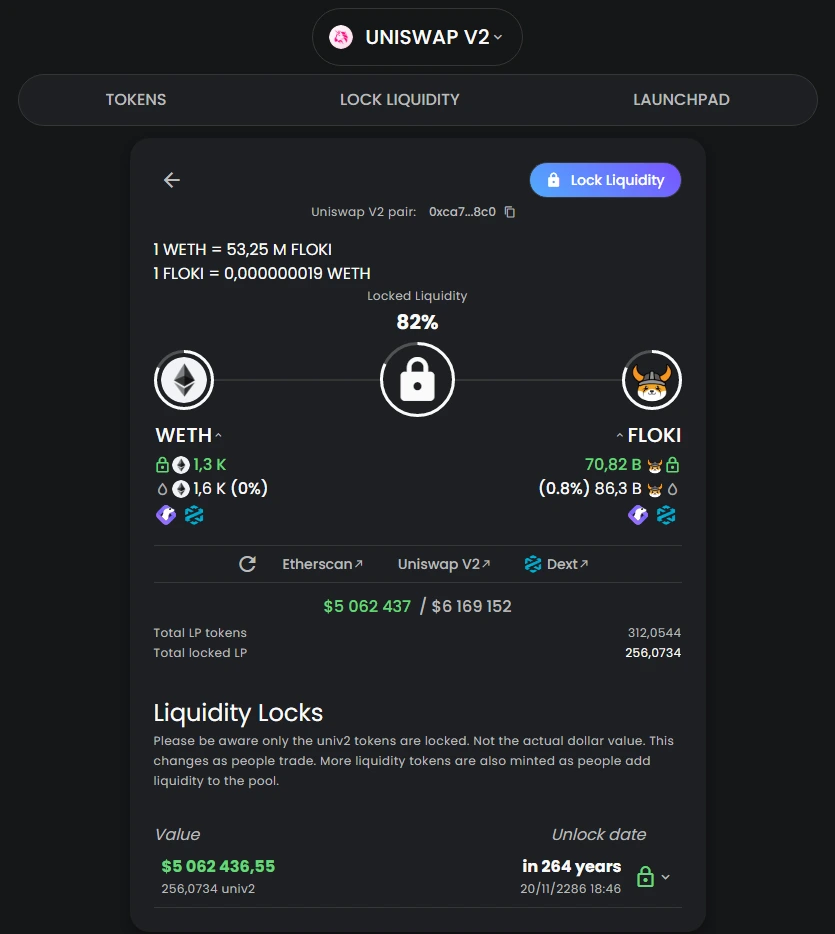Click the refresh icon beside Etherscan

(248, 564)
